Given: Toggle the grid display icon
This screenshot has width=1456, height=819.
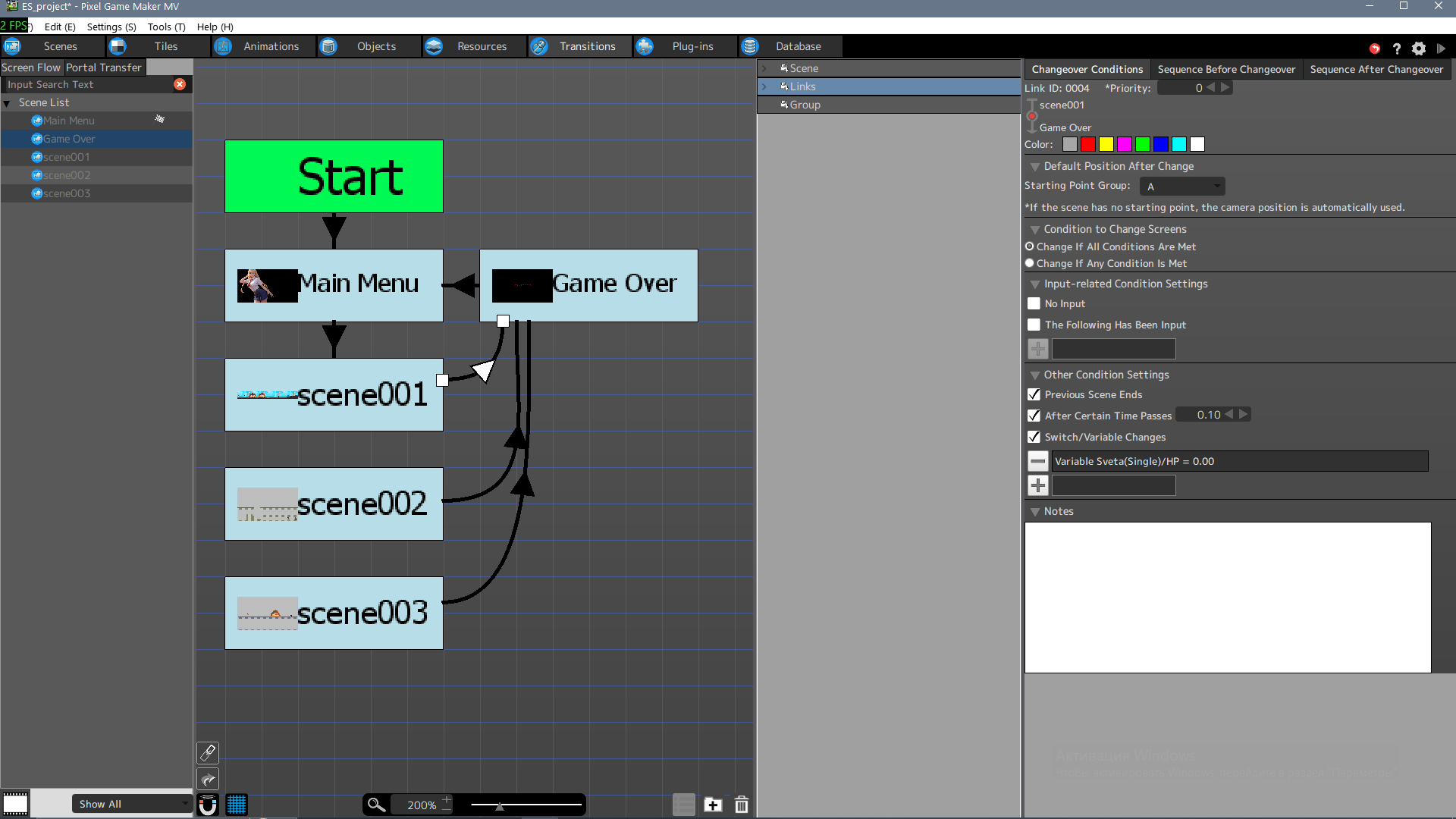Looking at the screenshot, I should pos(237,805).
